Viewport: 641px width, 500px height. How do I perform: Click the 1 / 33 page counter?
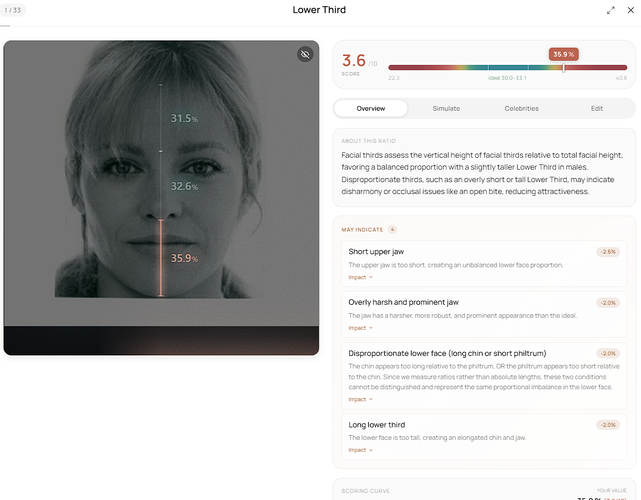13,10
